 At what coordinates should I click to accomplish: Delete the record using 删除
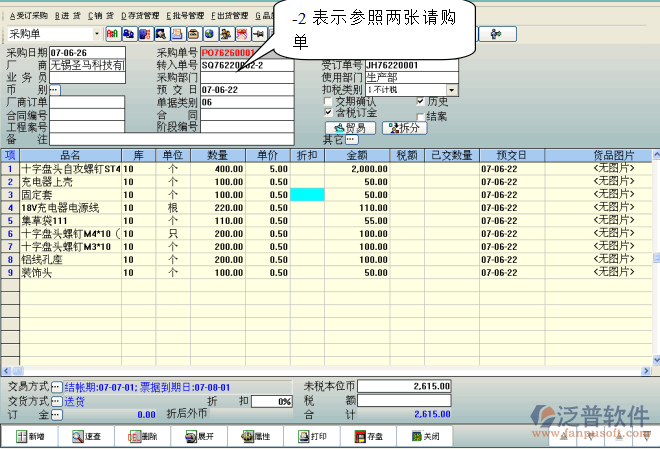143,437
